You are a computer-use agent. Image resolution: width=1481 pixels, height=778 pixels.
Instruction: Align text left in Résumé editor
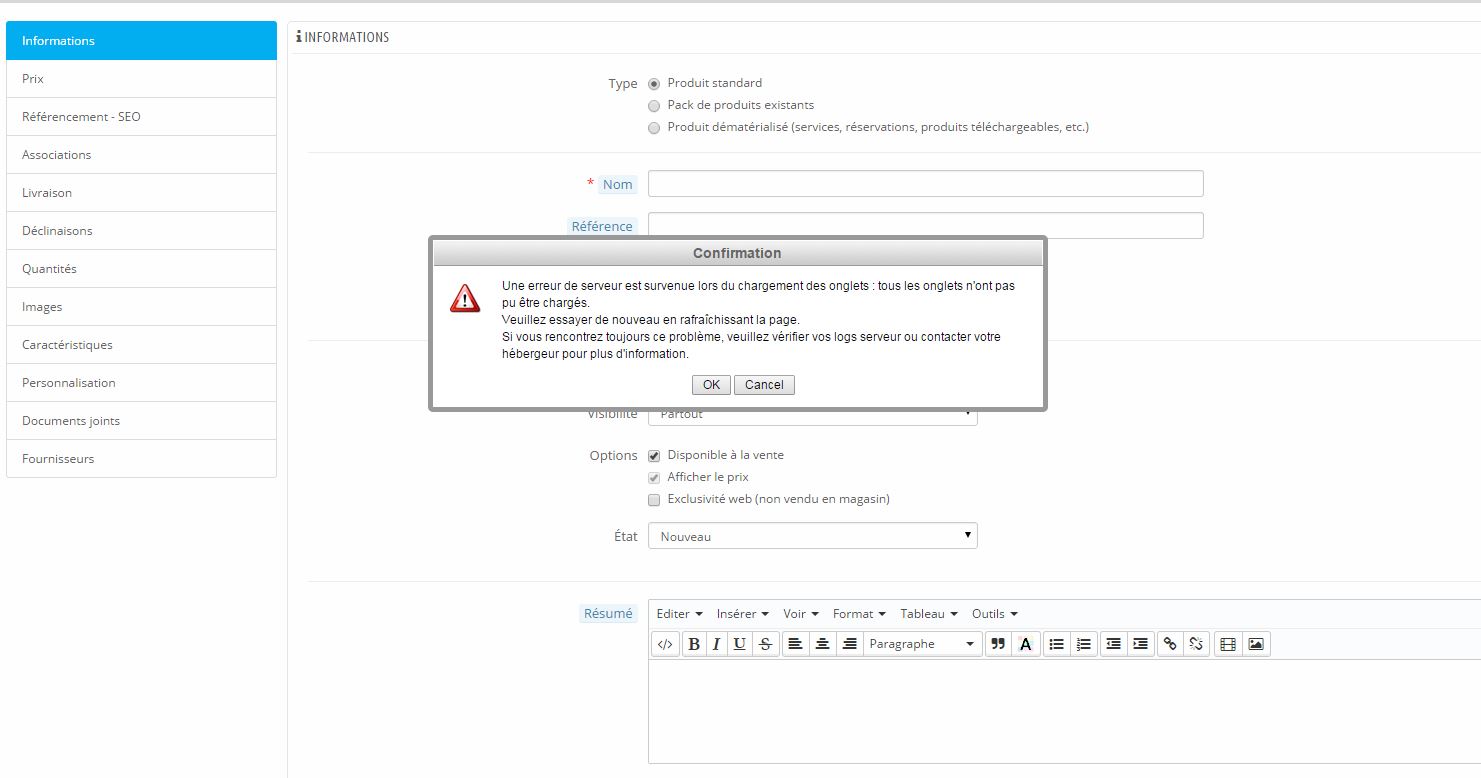click(795, 644)
